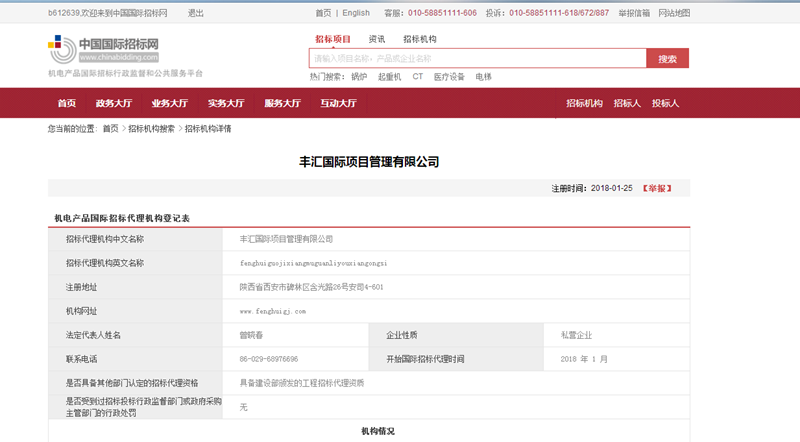Open 首页 in red navigation bar
The width and height of the screenshot is (800, 442).
[66, 103]
